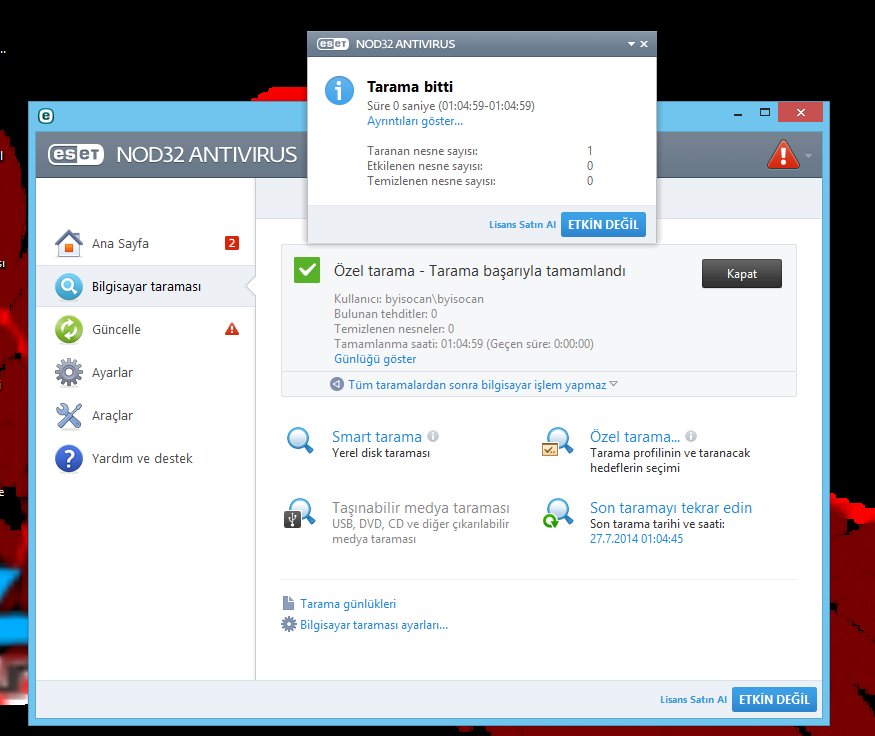The height and width of the screenshot is (736, 875).
Task: Click ESET logo in main header
Action: point(76,155)
